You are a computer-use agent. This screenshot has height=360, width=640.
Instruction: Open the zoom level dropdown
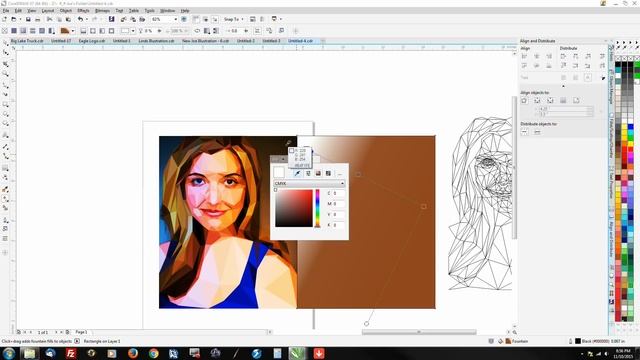pyautogui.click(x=176, y=19)
